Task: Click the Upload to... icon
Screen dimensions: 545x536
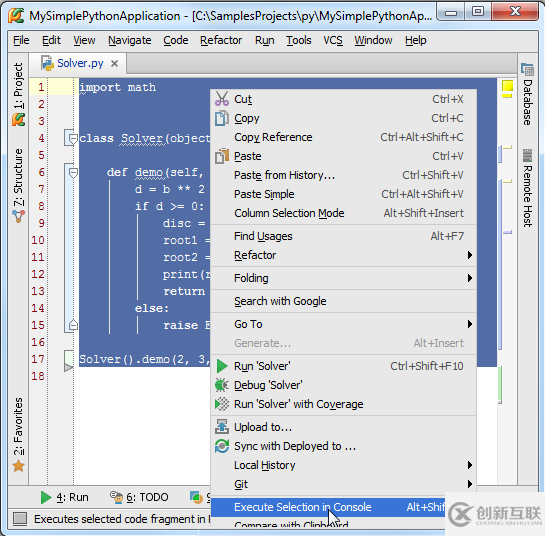Action: pyautogui.click(x=221, y=427)
